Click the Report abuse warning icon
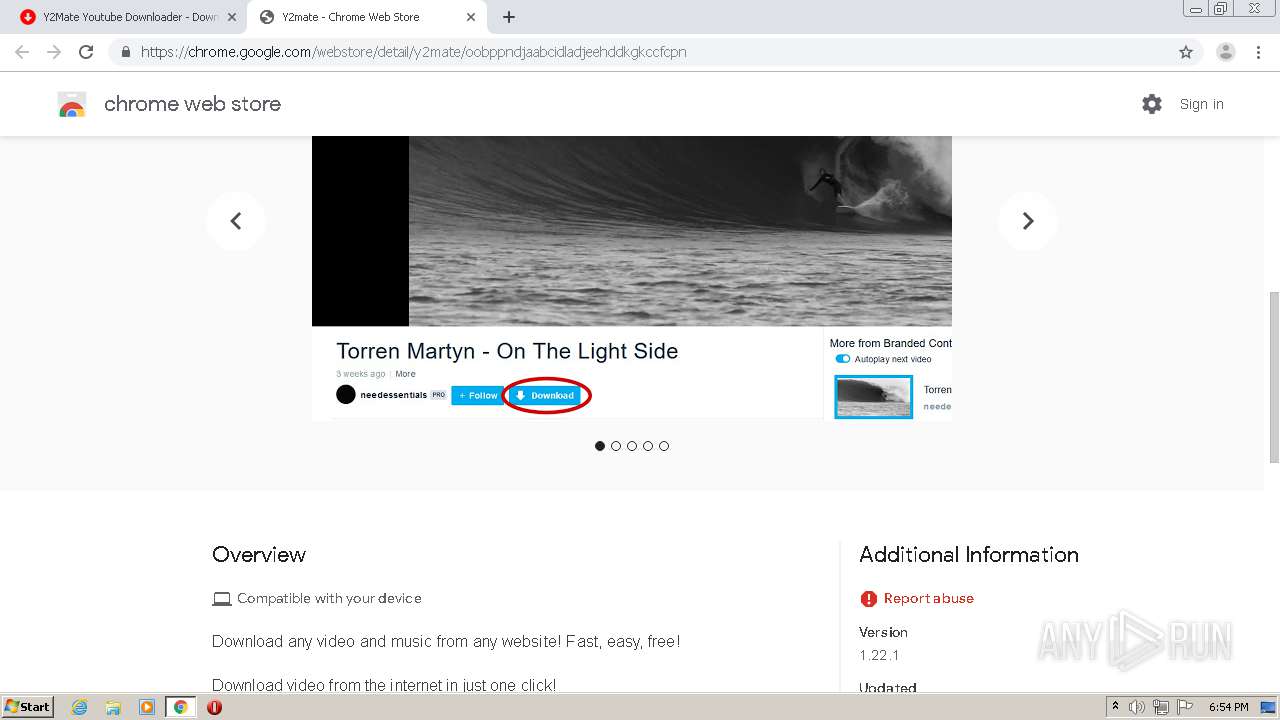The width and height of the screenshot is (1280, 720). coord(868,599)
